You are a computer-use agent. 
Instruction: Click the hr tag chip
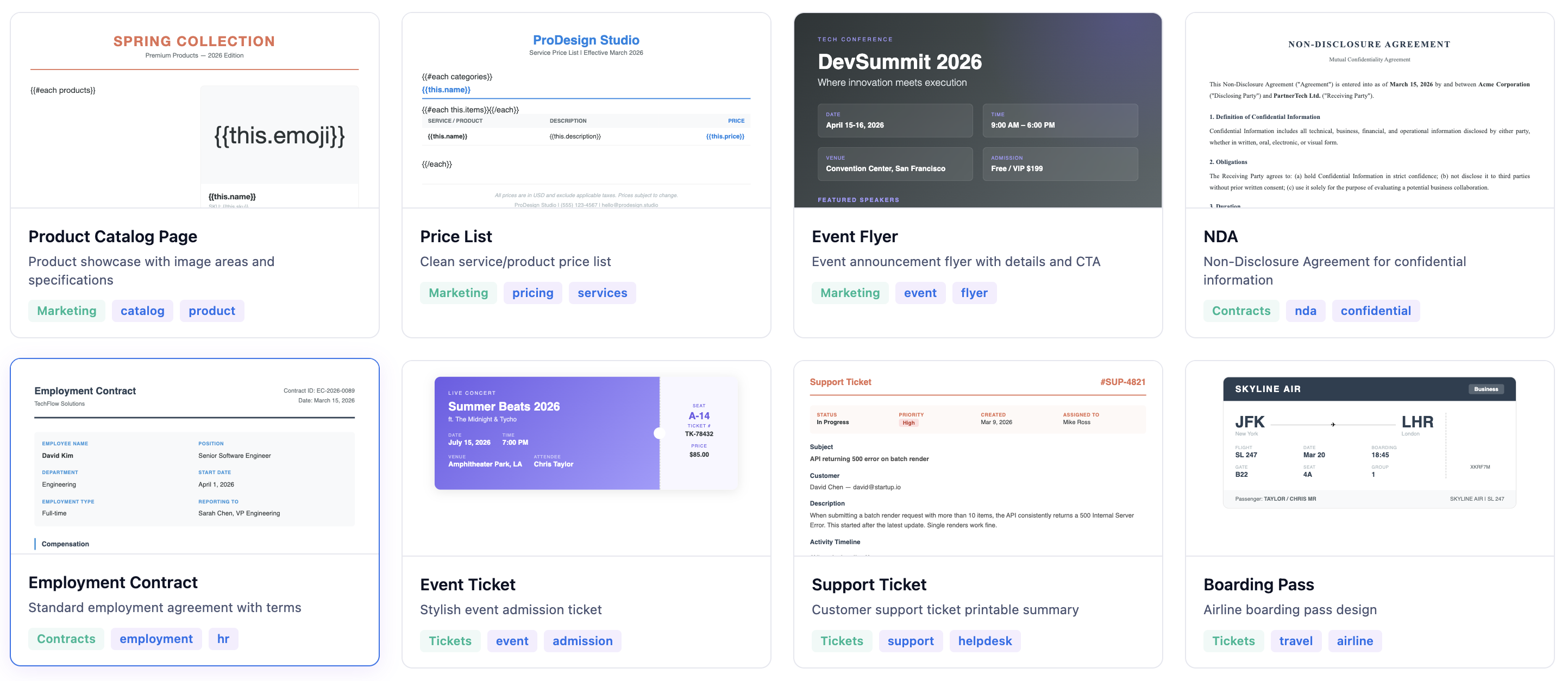[223, 639]
